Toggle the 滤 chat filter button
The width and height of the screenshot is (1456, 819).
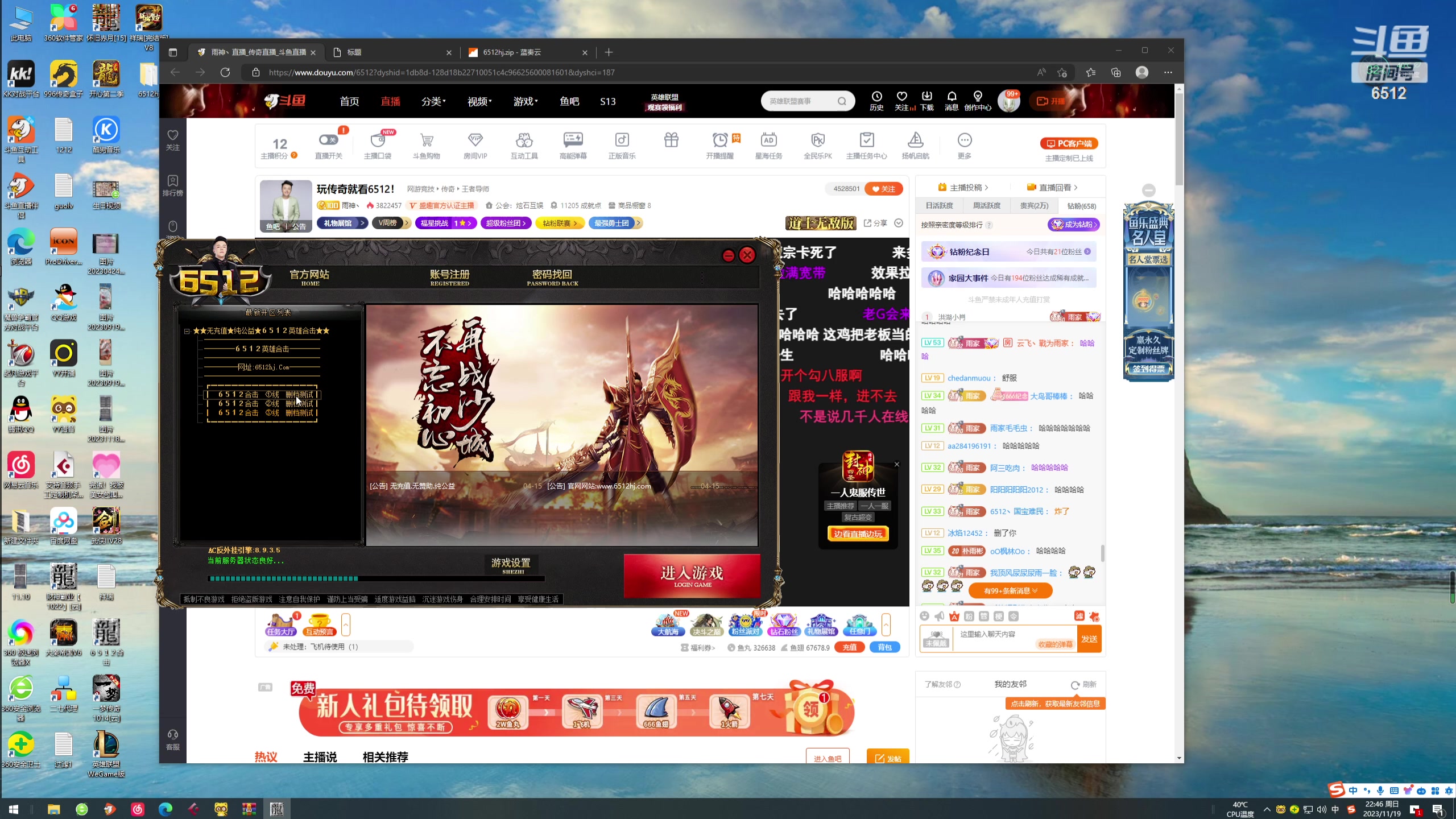1079,616
